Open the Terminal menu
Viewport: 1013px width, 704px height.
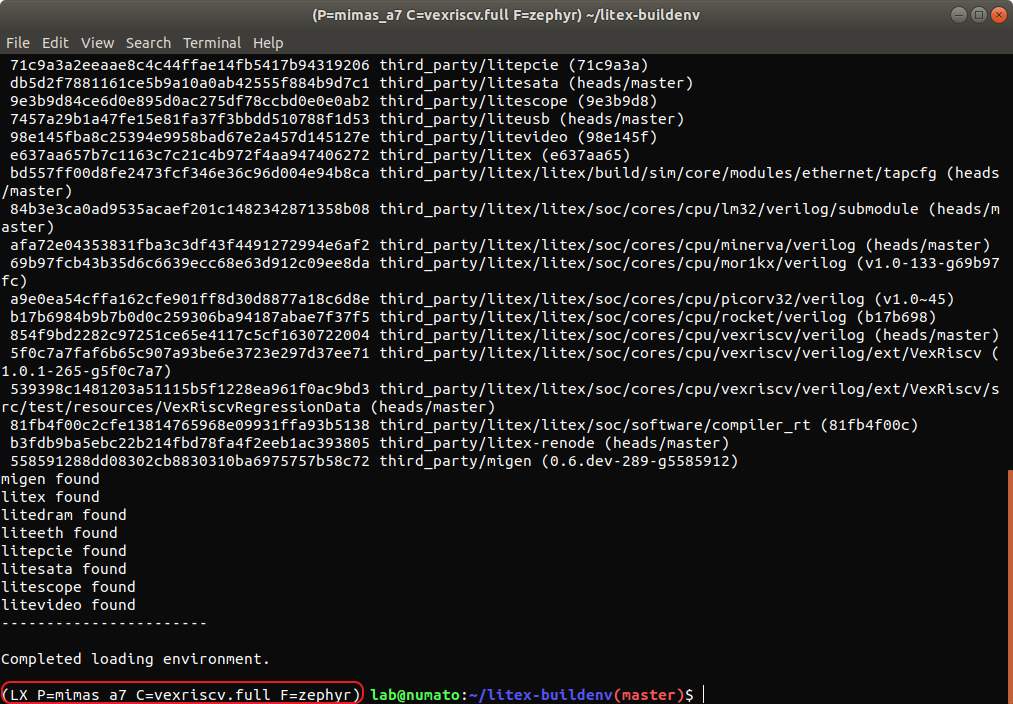pyautogui.click(x=211, y=43)
